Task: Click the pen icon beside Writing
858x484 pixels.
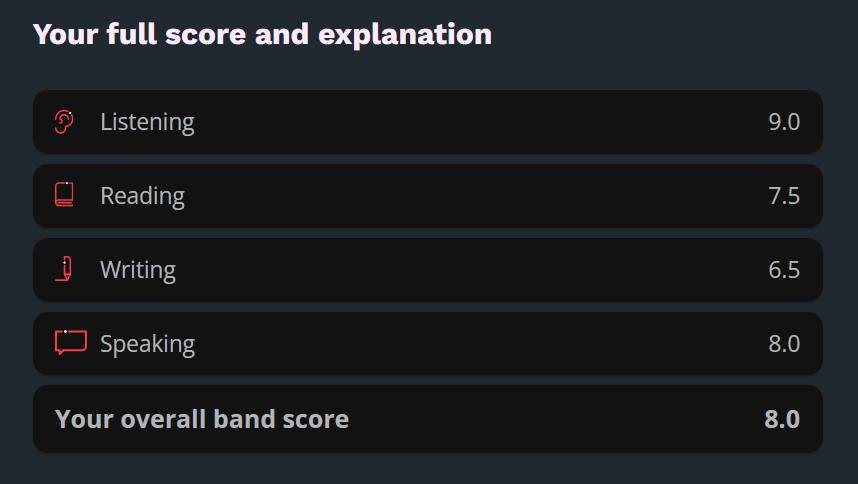Action: [65, 269]
